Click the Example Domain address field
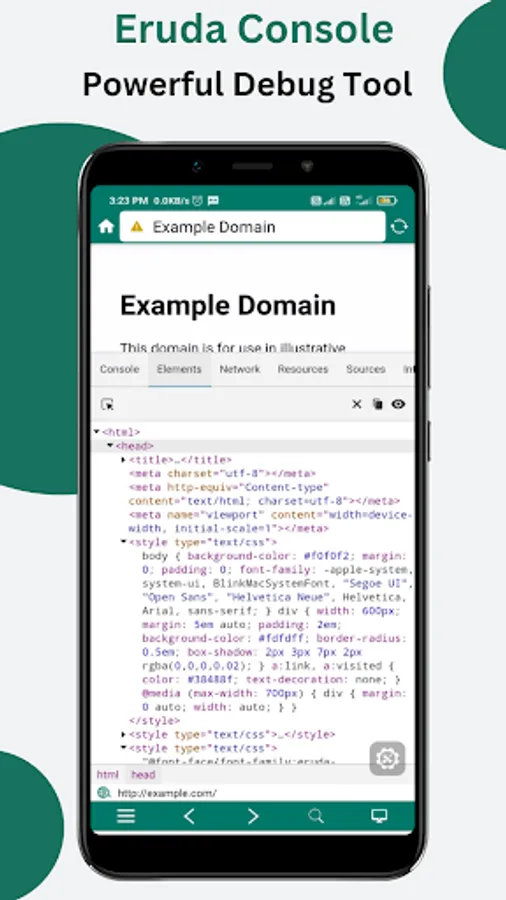This screenshot has width=506, height=900. pos(252,227)
